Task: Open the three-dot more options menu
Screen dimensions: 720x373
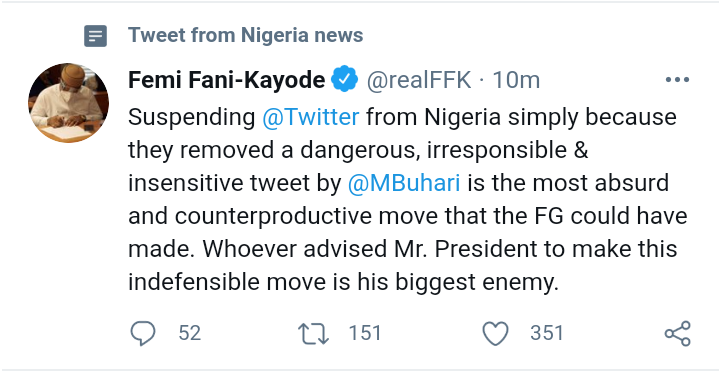Action: (677, 80)
